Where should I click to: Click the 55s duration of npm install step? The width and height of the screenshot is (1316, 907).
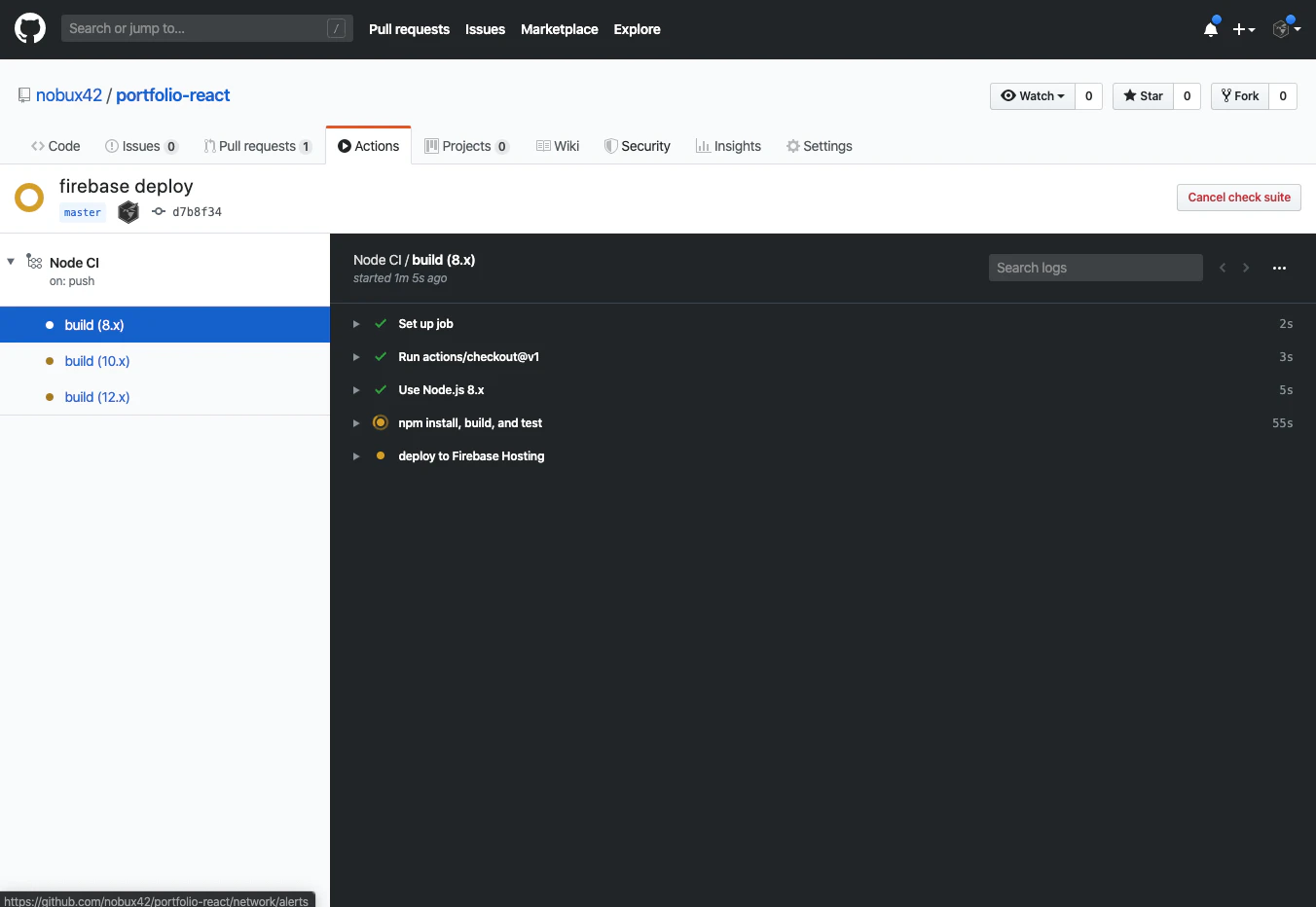point(1283,423)
